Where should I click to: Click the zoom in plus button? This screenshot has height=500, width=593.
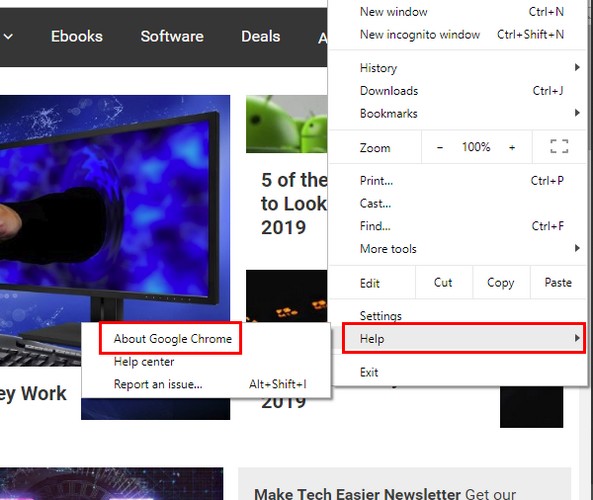(512, 147)
